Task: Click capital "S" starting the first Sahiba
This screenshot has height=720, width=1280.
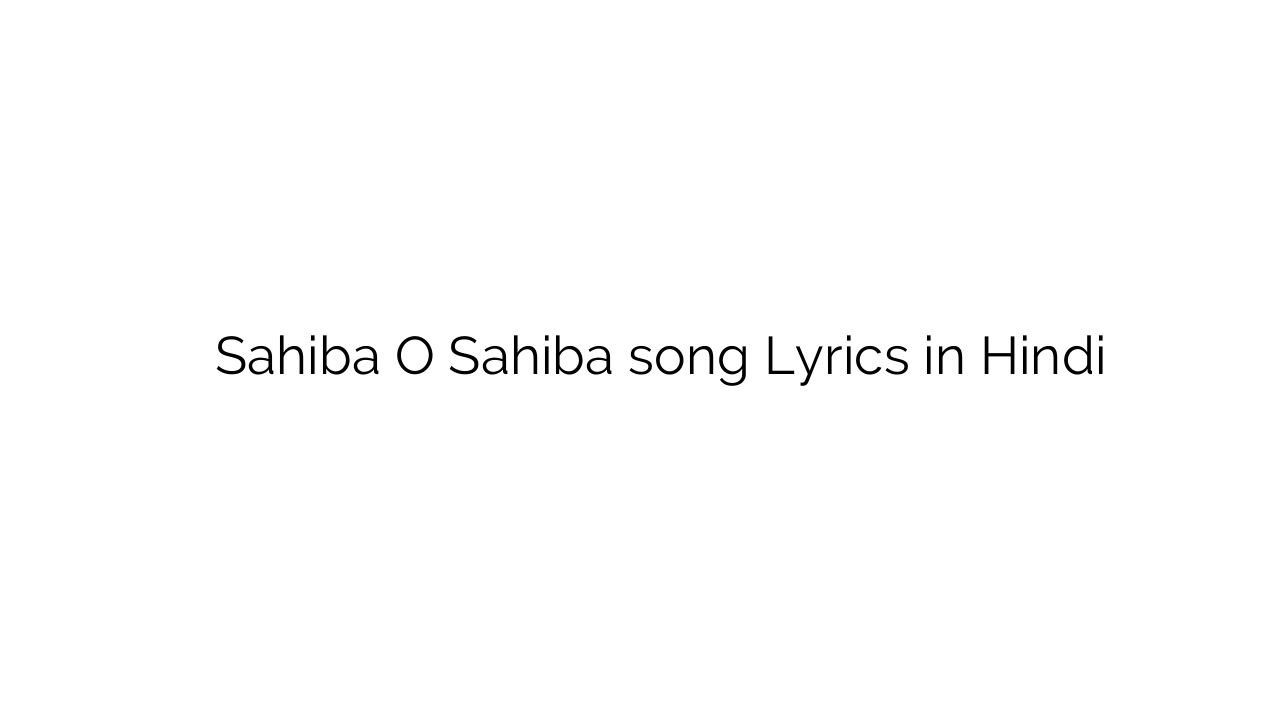Action: (230, 357)
